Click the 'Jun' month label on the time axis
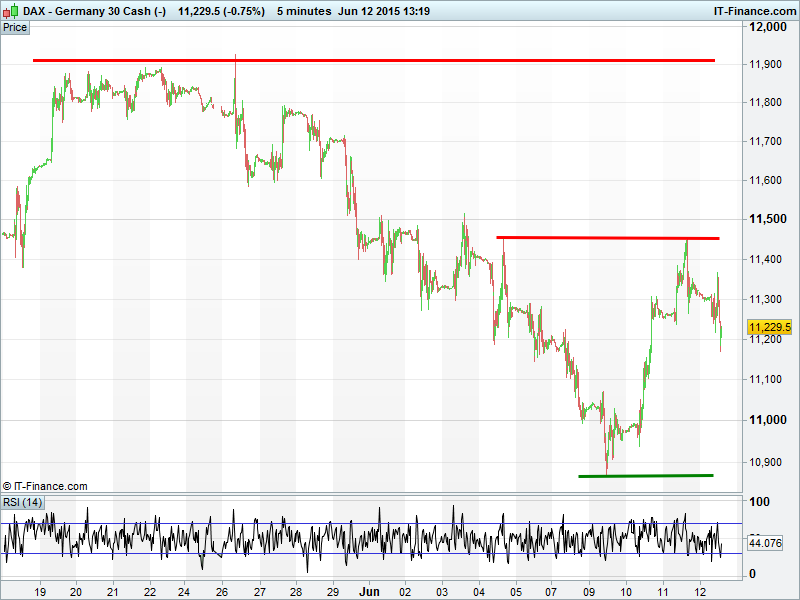The image size is (800, 600). (x=369, y=592)
